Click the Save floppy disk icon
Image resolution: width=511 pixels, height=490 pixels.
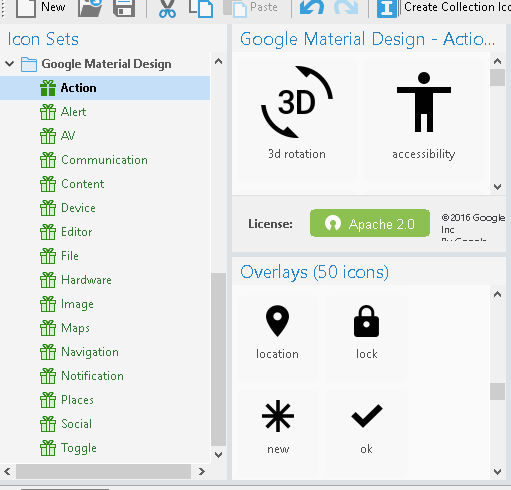[x=124, y=8]
